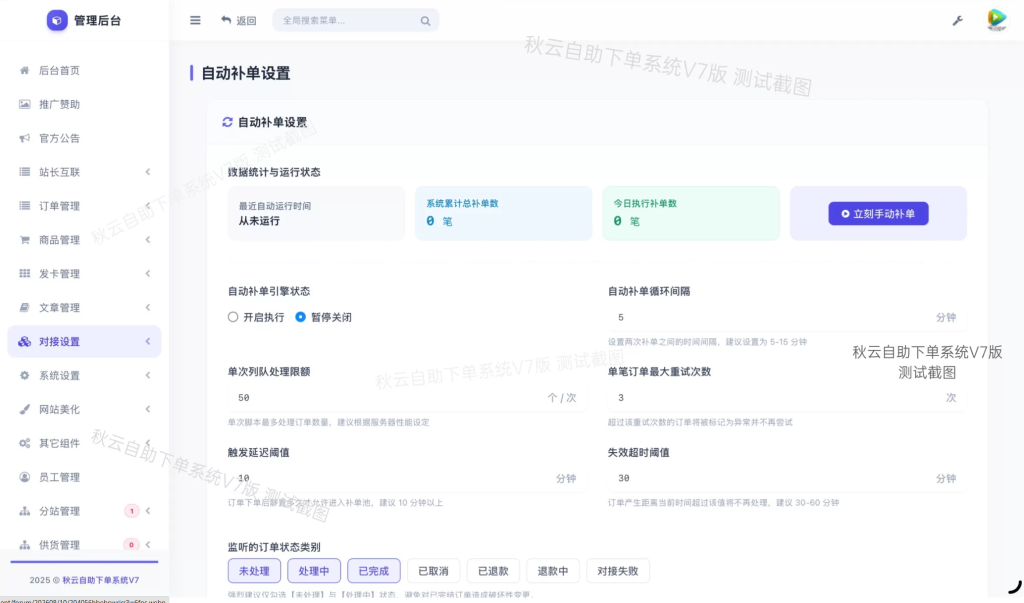Click sitemap icon beside 供货管理
This screenshot has height=603, width=1024.
24,545
